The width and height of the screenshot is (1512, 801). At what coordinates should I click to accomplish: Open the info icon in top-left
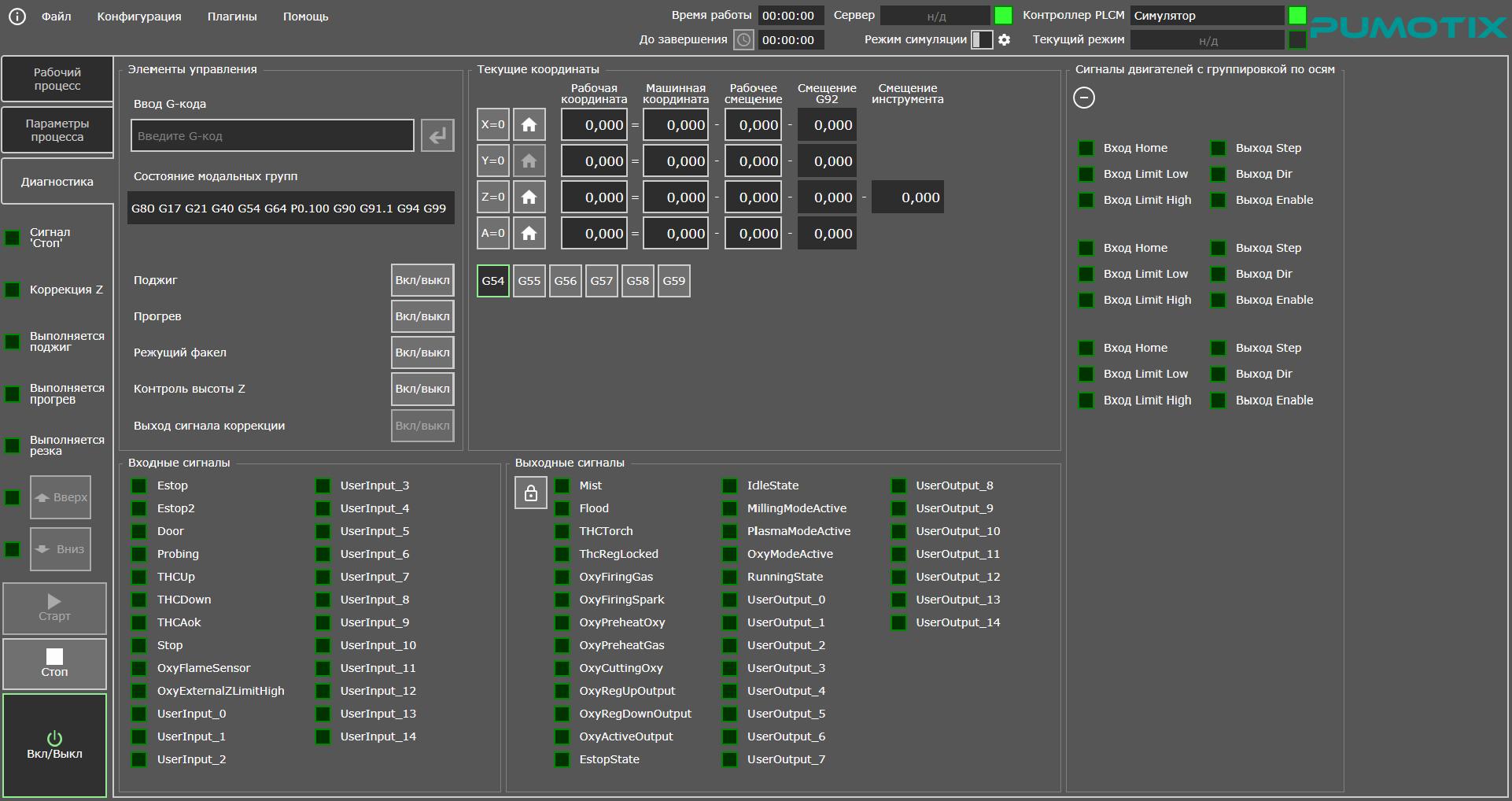coord(17,16)
